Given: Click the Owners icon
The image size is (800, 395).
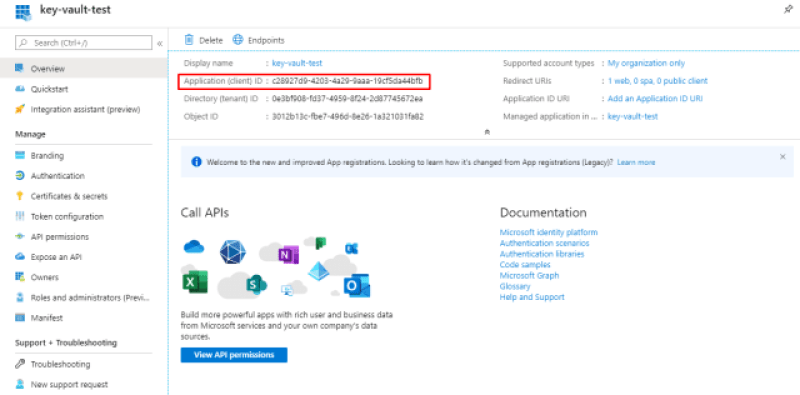Looking at the screenshot, I should [x=20, y=277].
